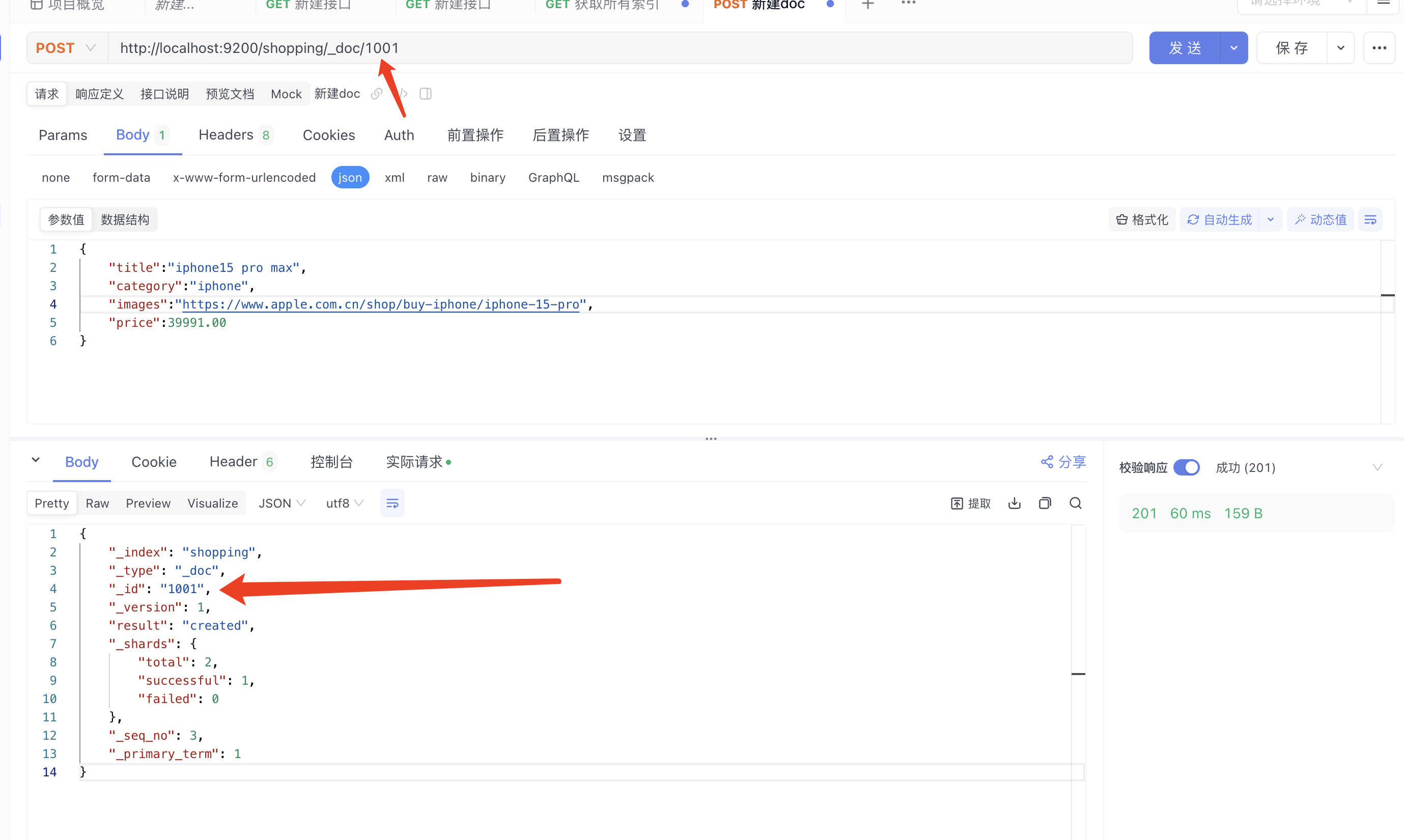Open 自动生成 dropdown arrow
This screenshot has height=840, width=1404.
pyautogui.click(x=1271, y=219)
